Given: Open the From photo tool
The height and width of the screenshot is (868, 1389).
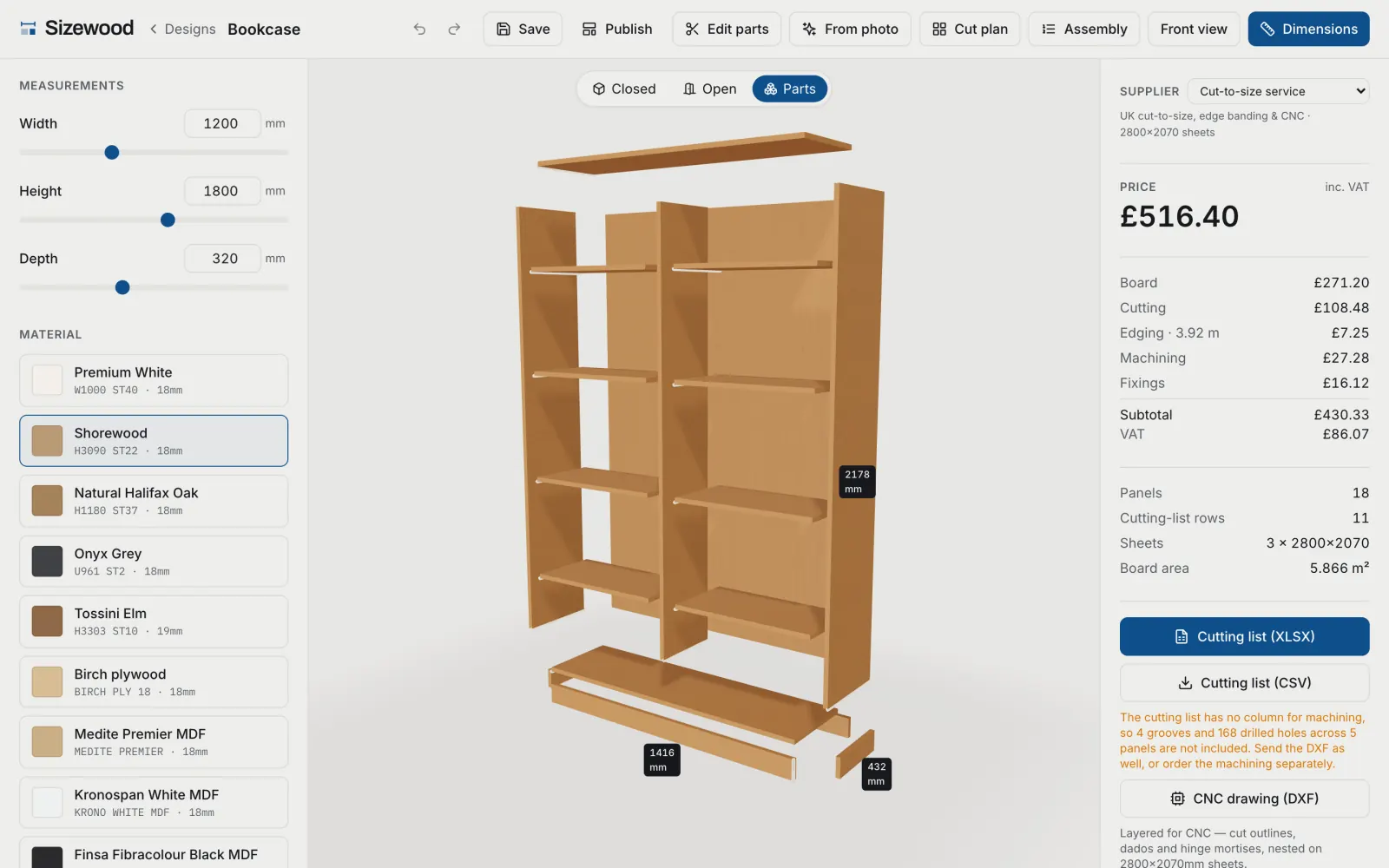Looking at the screenshot, I should coord(850,29).
